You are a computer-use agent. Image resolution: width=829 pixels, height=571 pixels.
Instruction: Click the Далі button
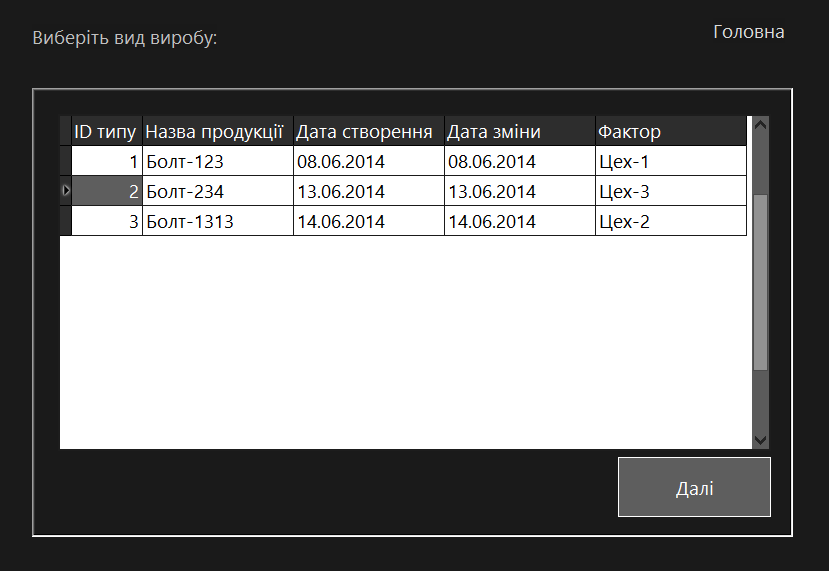click(694, 487)
